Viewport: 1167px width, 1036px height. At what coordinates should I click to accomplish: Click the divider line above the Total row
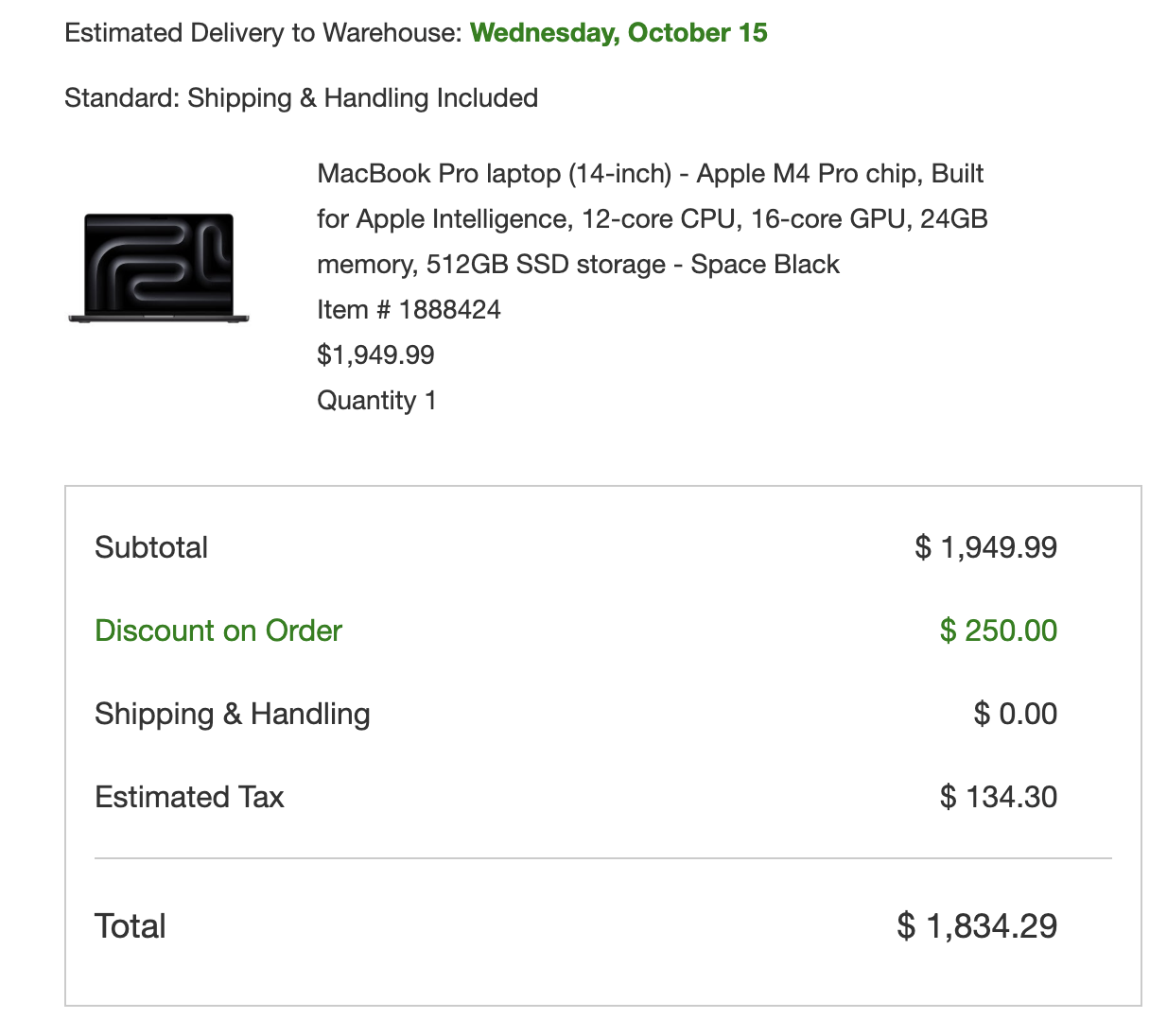tap(603, 858)
